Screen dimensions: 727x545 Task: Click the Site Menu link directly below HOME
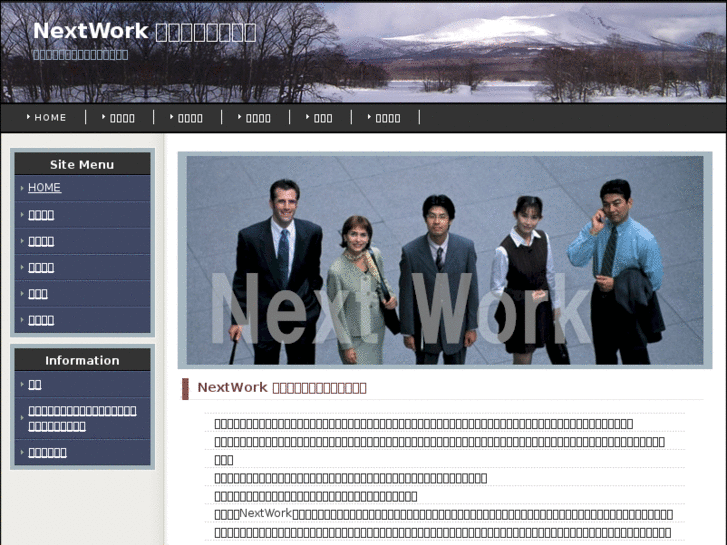[41, 215]
